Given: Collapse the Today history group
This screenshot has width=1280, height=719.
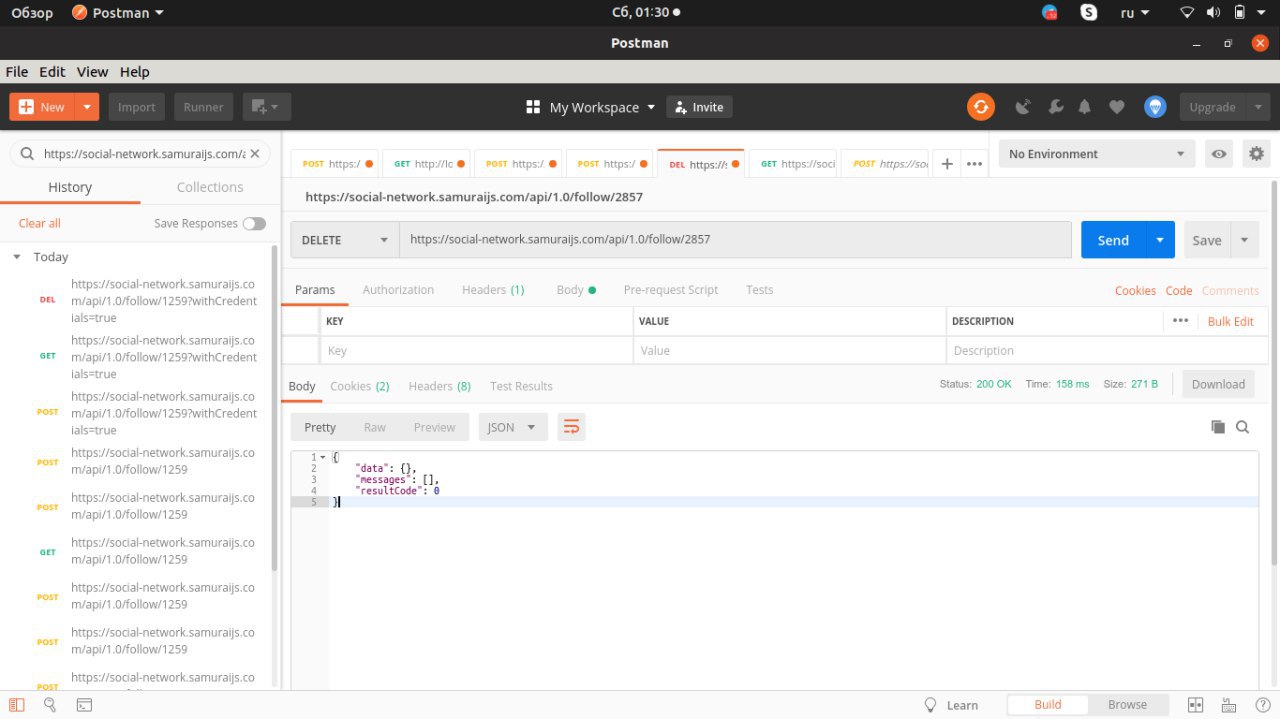Looking at the screenshot, I should [x=17, y=257].
